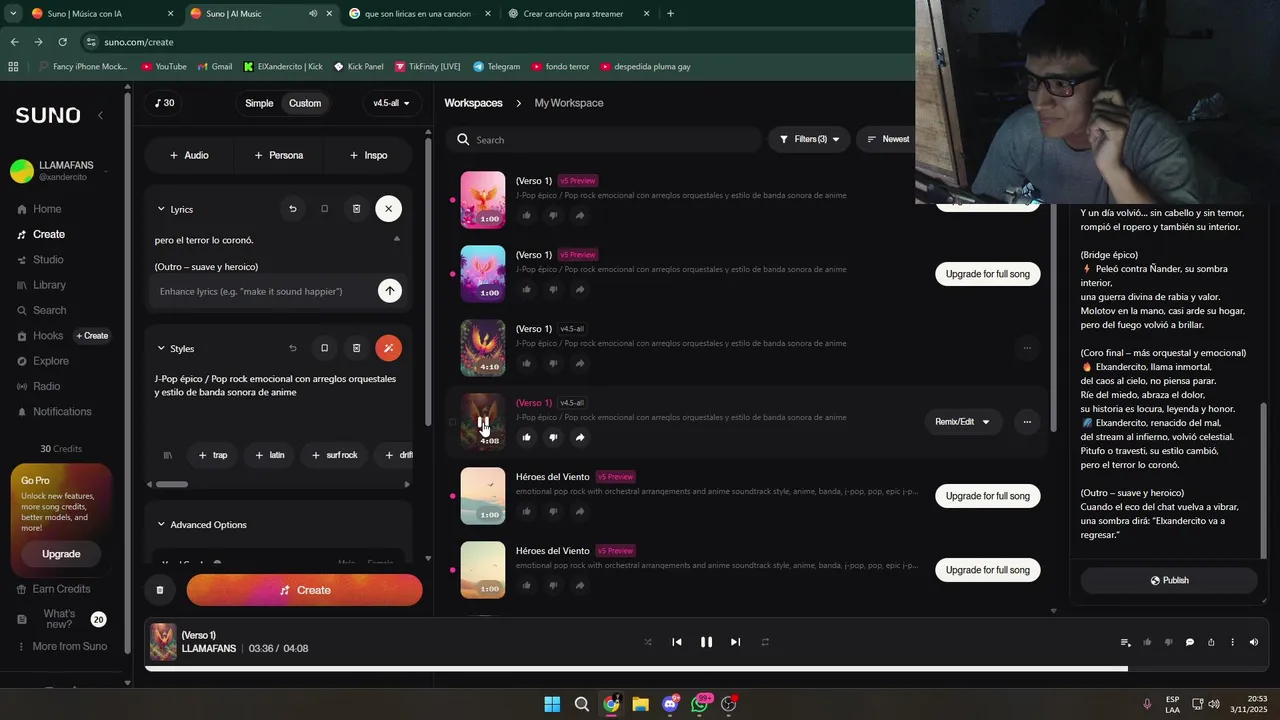
Task: Open My Workspace breadcrumb
Action: [569, 103]
